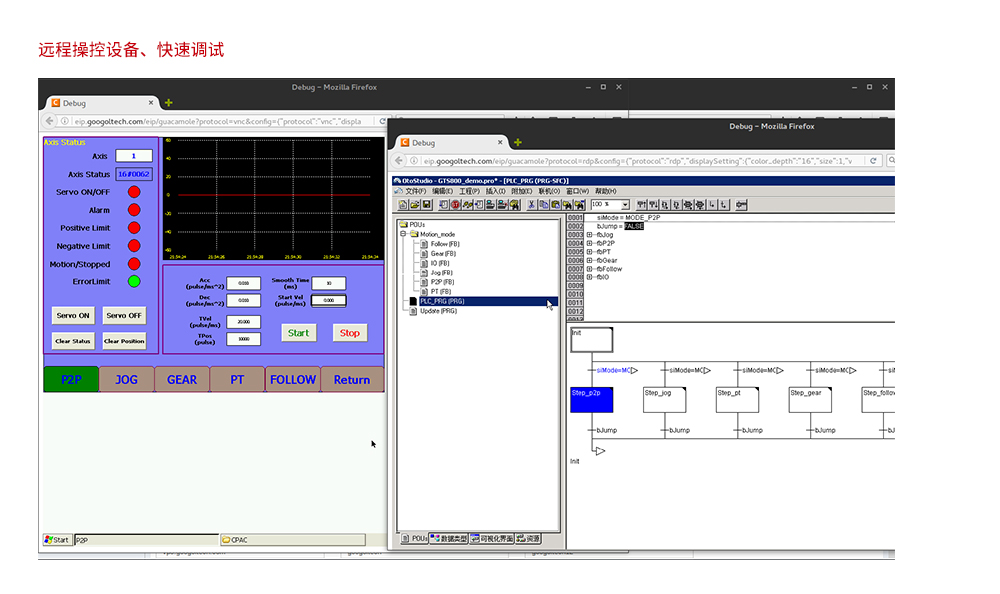This screenshot has height=594, width=1000.
Task: Click the green Start button
Action: pyautogui.click(x=298, y=332)
